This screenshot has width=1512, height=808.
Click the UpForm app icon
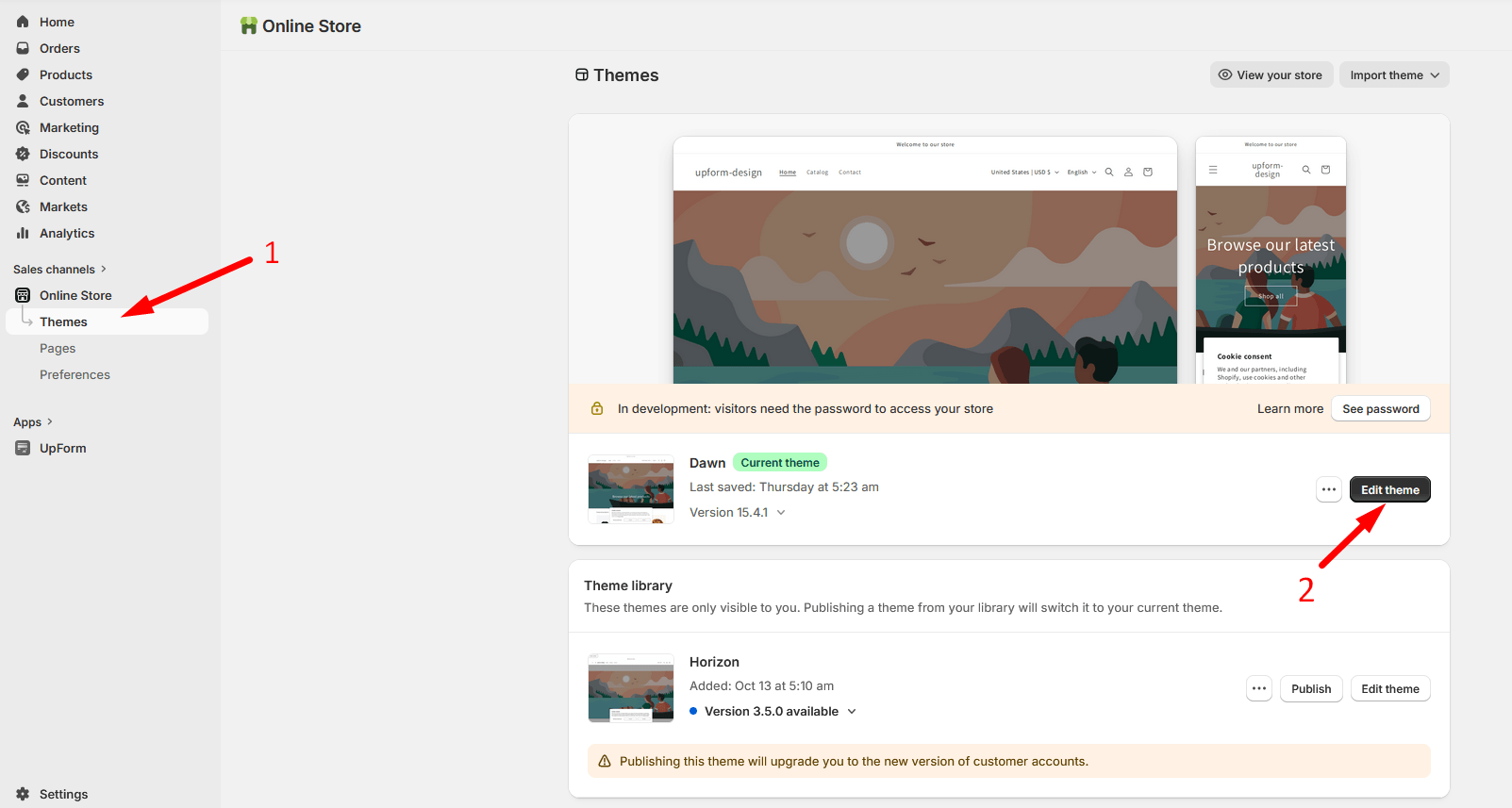click(x=23, y=448)
